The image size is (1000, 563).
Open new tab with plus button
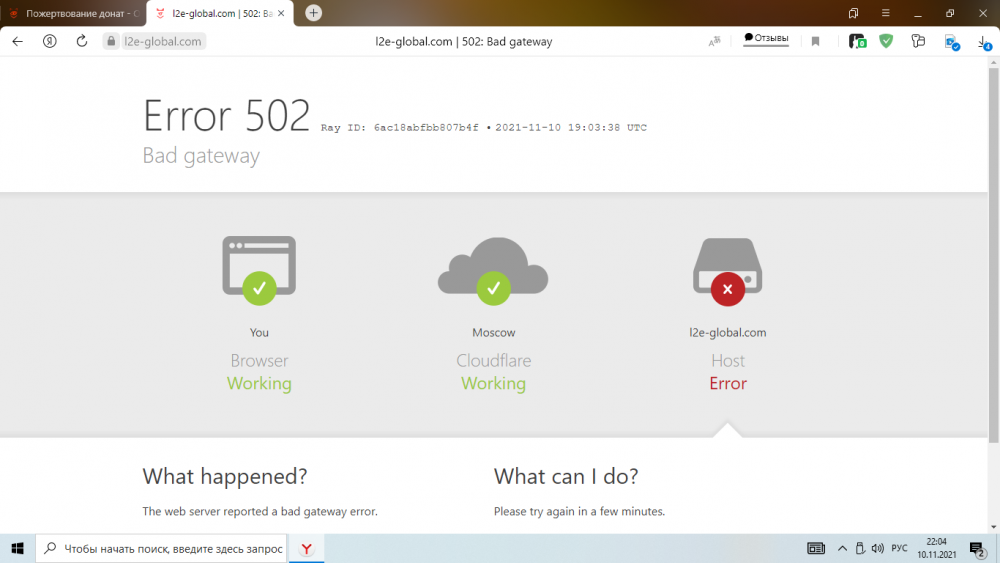click(x=314, y=13)
